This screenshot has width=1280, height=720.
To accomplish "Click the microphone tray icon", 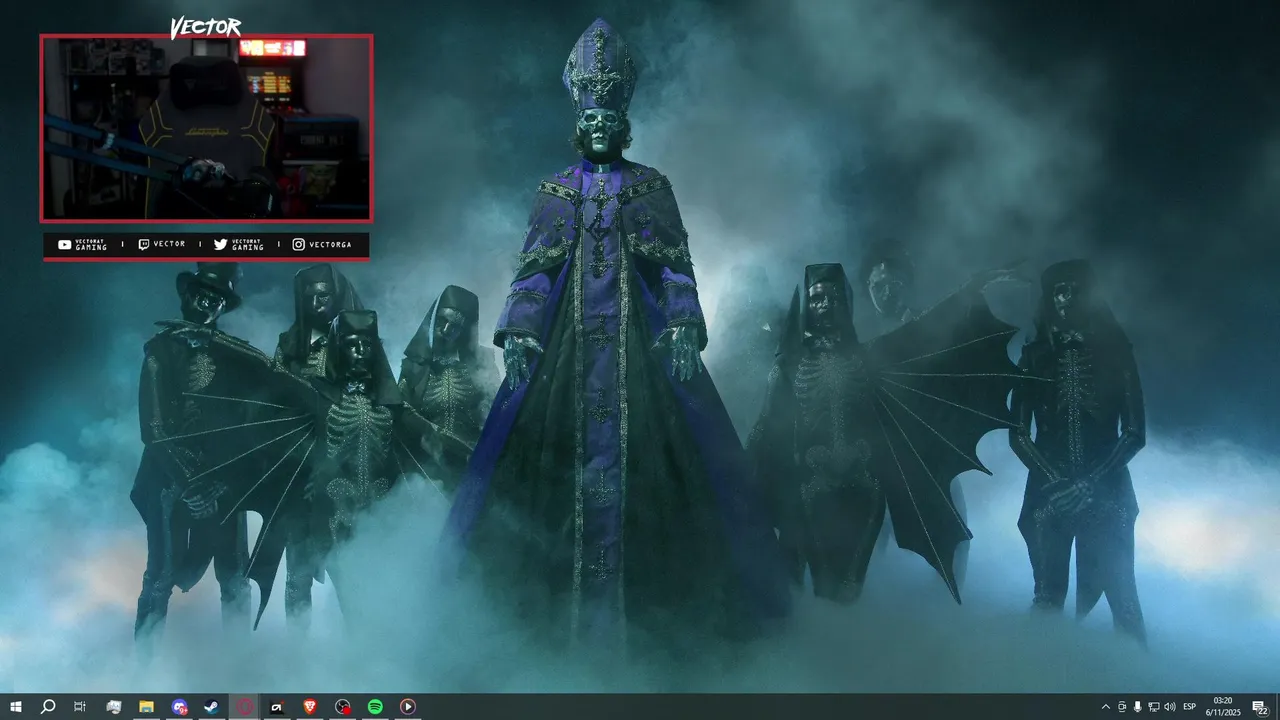I will coord(1138,707).
